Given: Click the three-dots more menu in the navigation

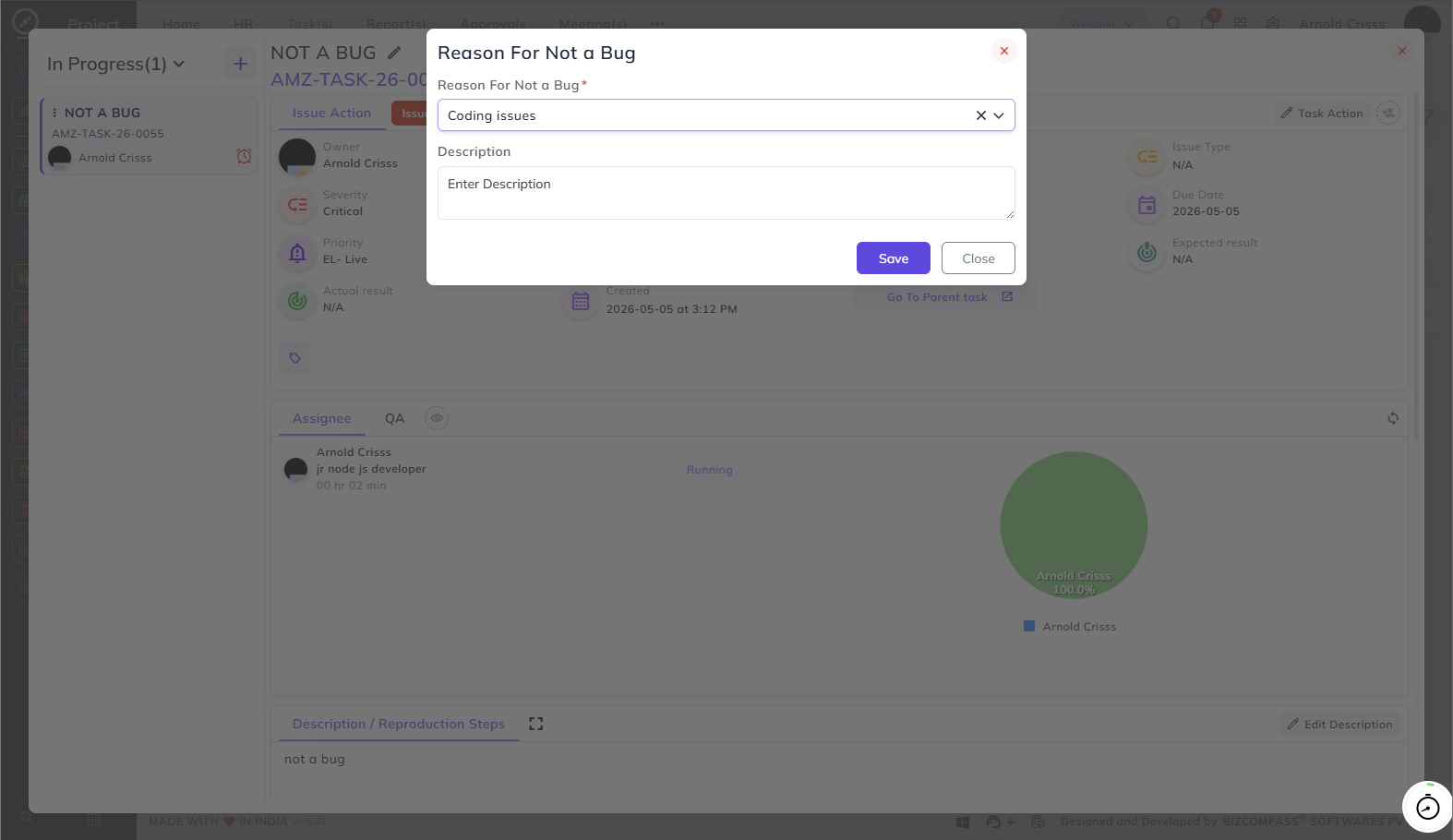Looking at the screenshot, I should pyautogui.click(x=657, y=24).
